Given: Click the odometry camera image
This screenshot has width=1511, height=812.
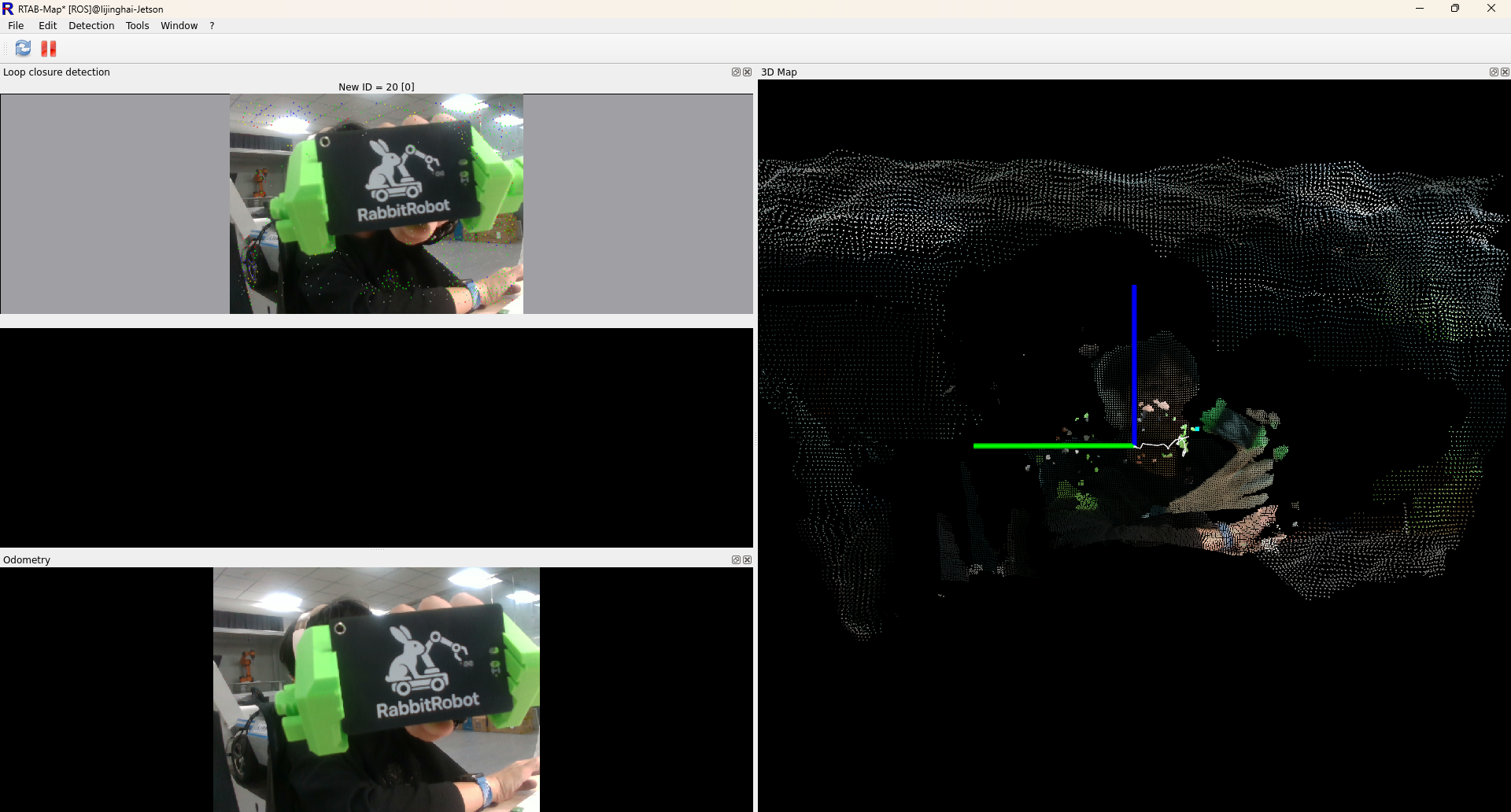Looking at the screenshot, I should coord(376,689).
